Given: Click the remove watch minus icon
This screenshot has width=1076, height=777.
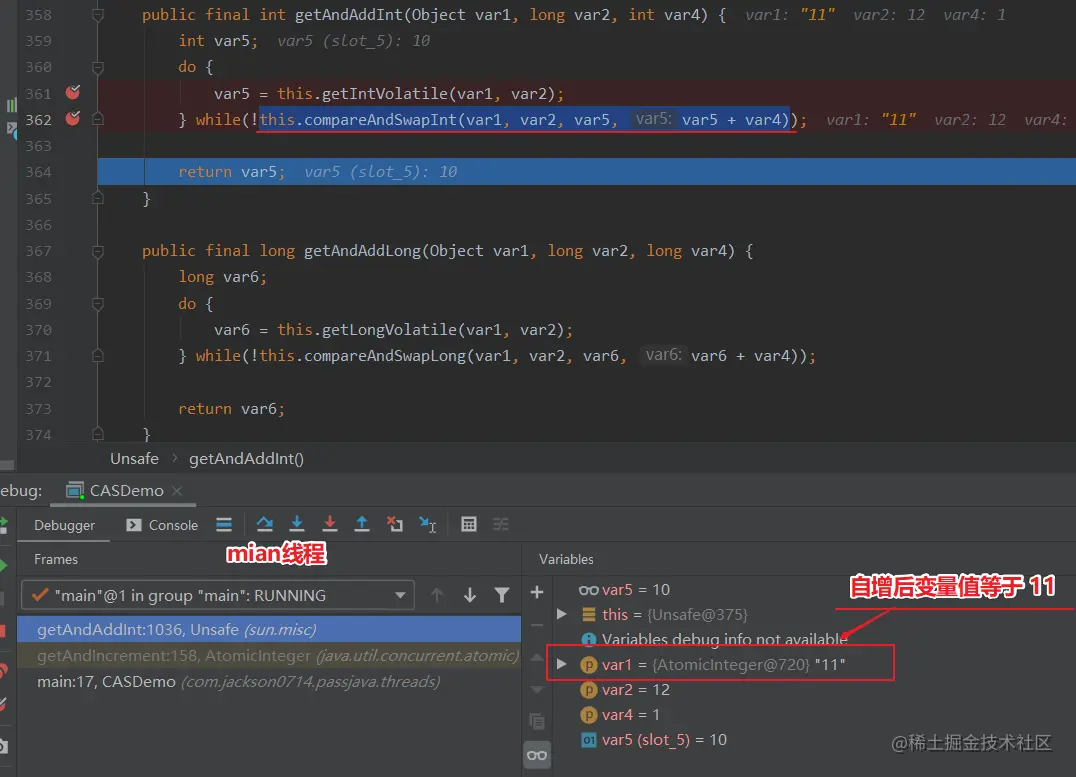Looking at the screenshot, I should 537,625.
